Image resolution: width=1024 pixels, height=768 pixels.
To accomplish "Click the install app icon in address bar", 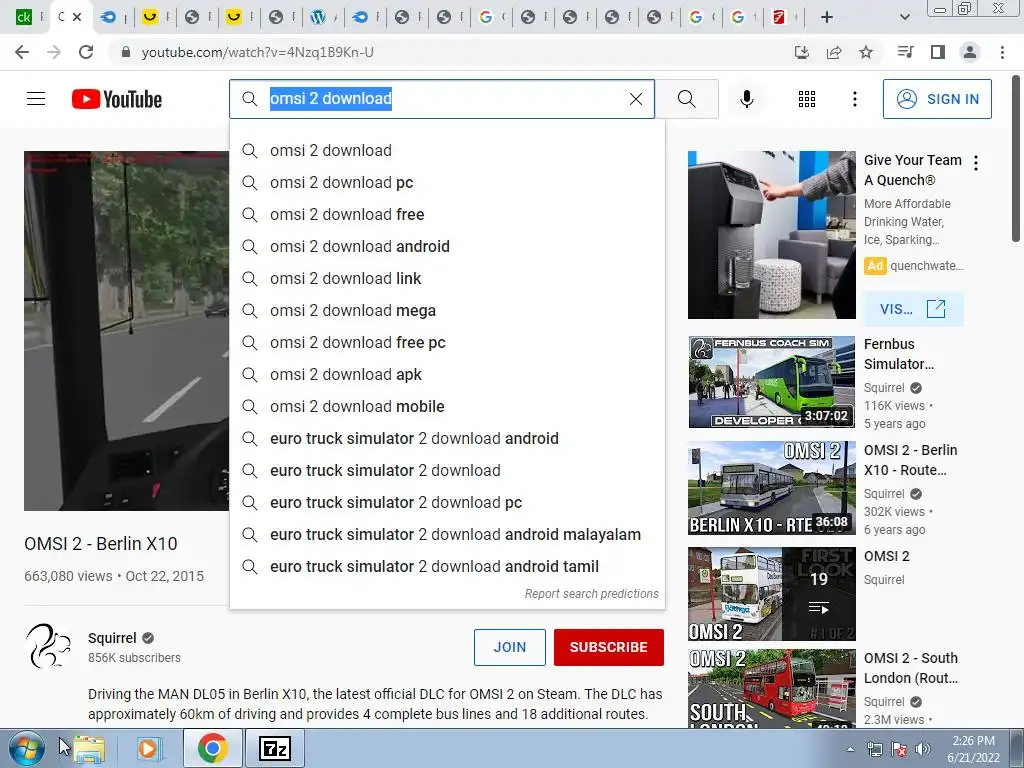I will pos(801,52).
